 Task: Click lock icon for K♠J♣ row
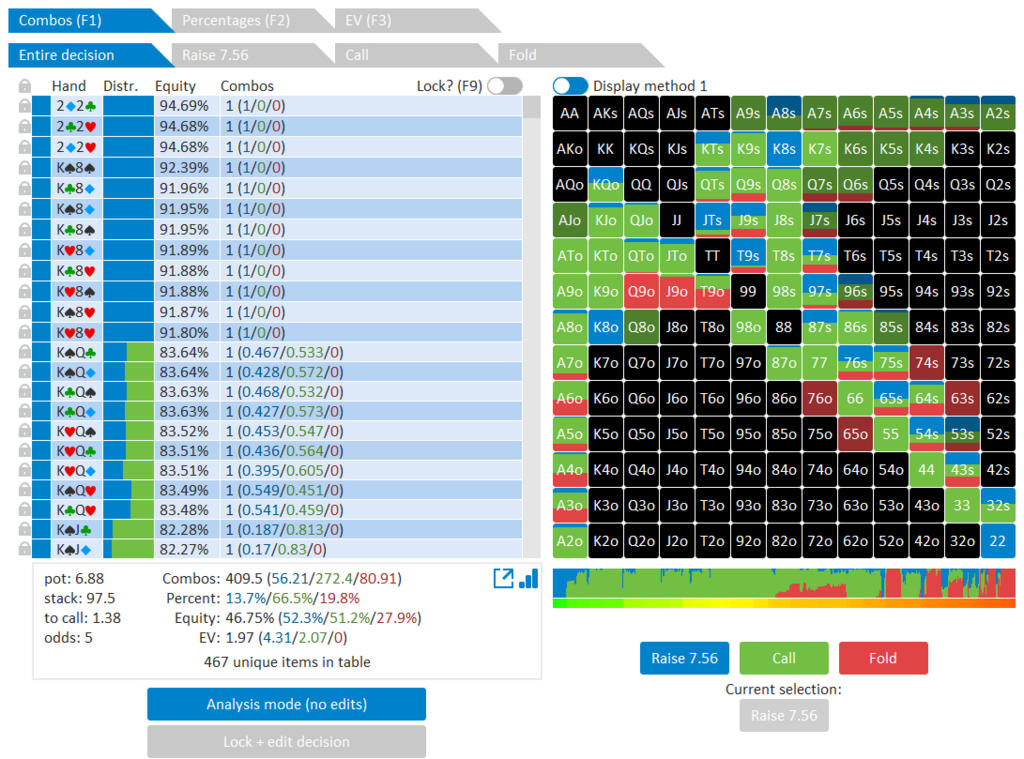point(25,530)
